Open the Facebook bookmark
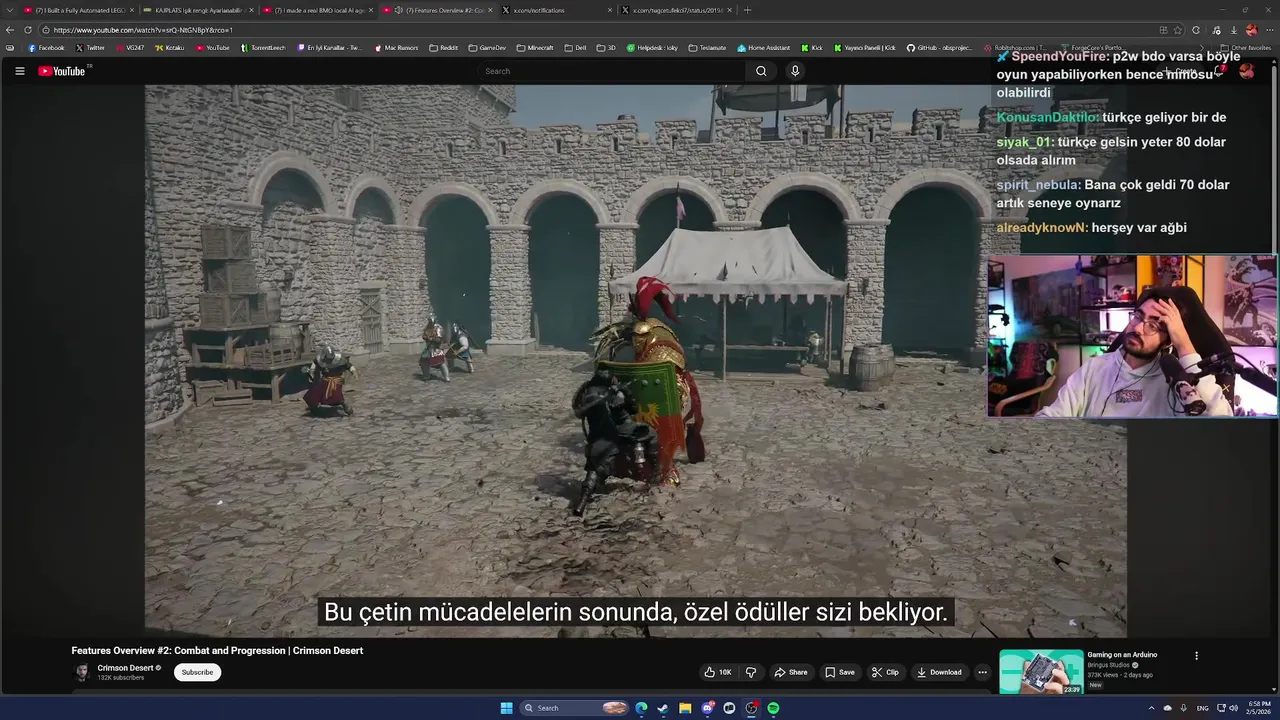The image size is (1280, 720). coord(46,48)
